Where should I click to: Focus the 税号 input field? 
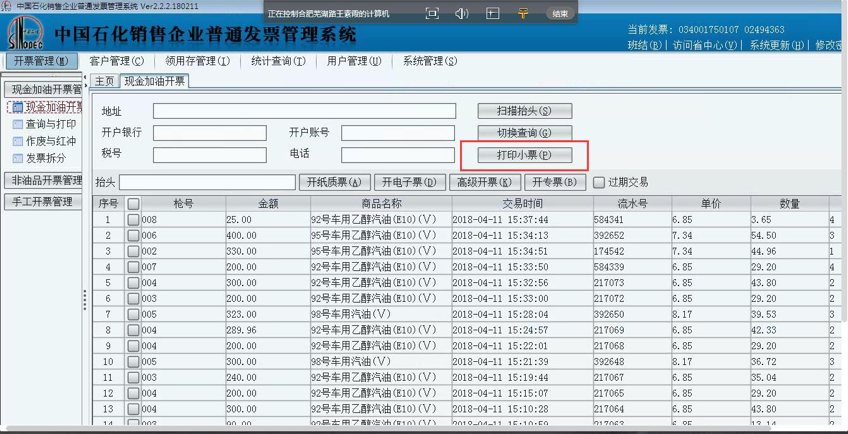(210, 155)
